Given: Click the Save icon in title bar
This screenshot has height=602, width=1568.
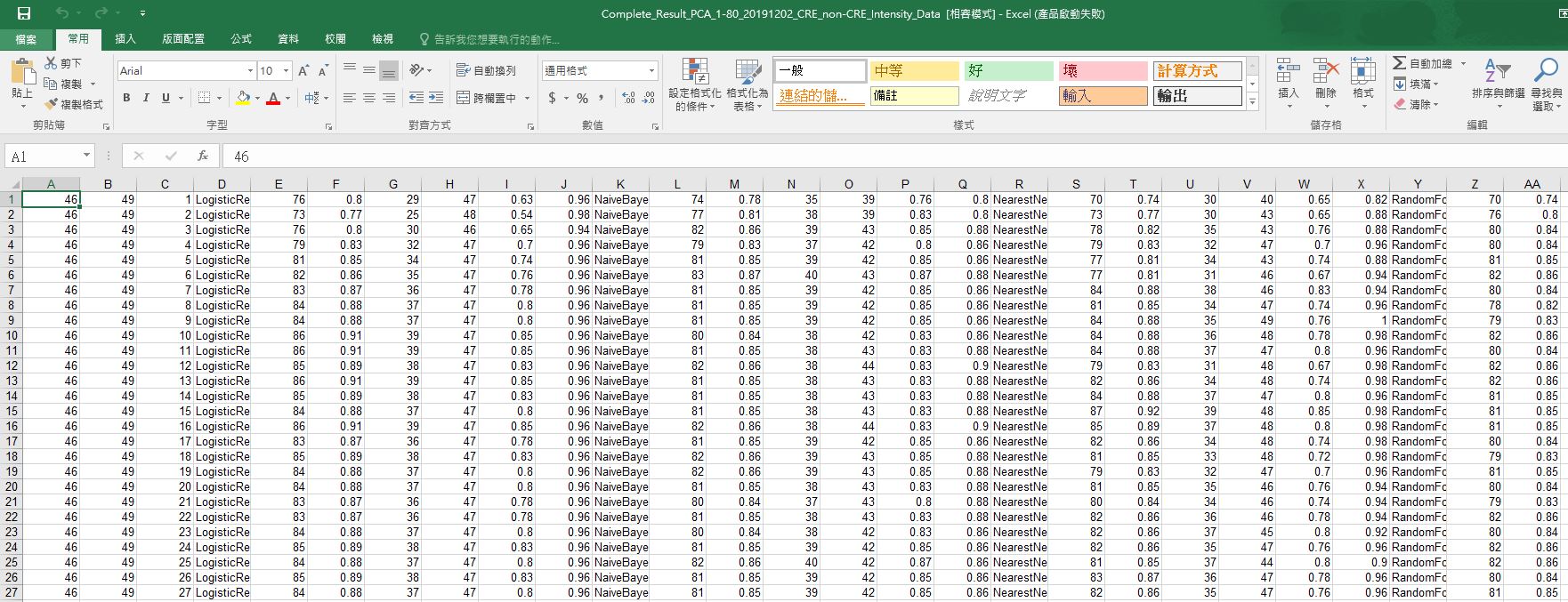Looking at the screenshot, I should point(24,13).
